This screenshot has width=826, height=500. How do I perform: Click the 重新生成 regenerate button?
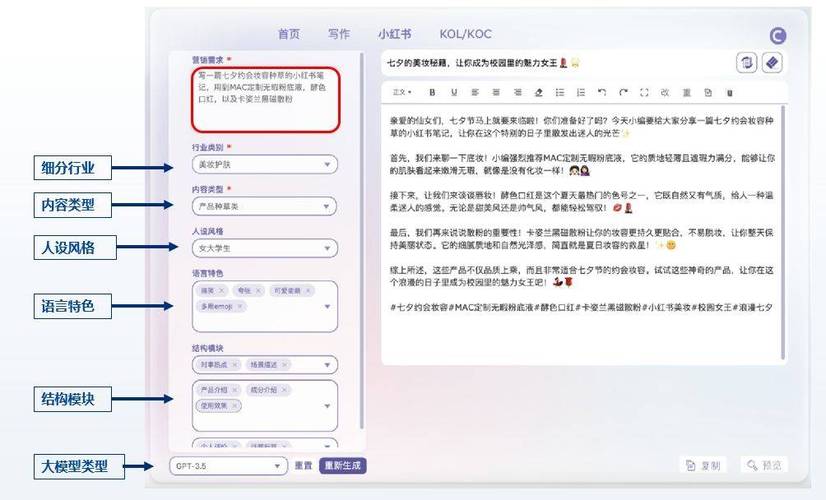click(343, 466)
